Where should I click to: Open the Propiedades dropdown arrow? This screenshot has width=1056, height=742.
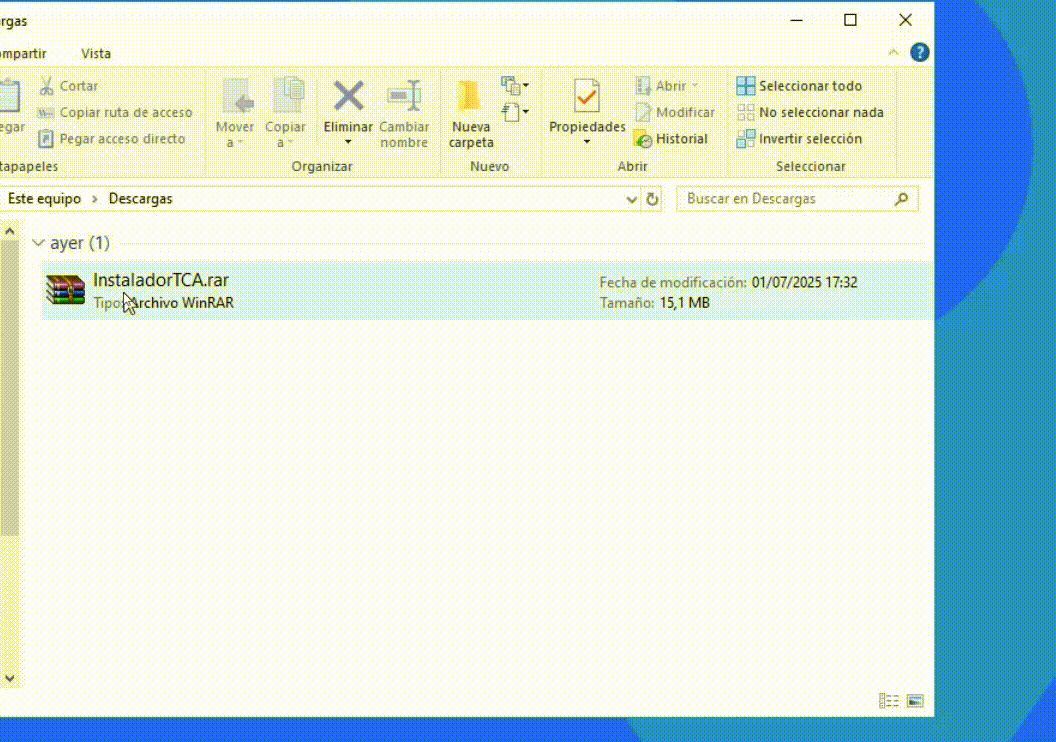tap(587, 142)
